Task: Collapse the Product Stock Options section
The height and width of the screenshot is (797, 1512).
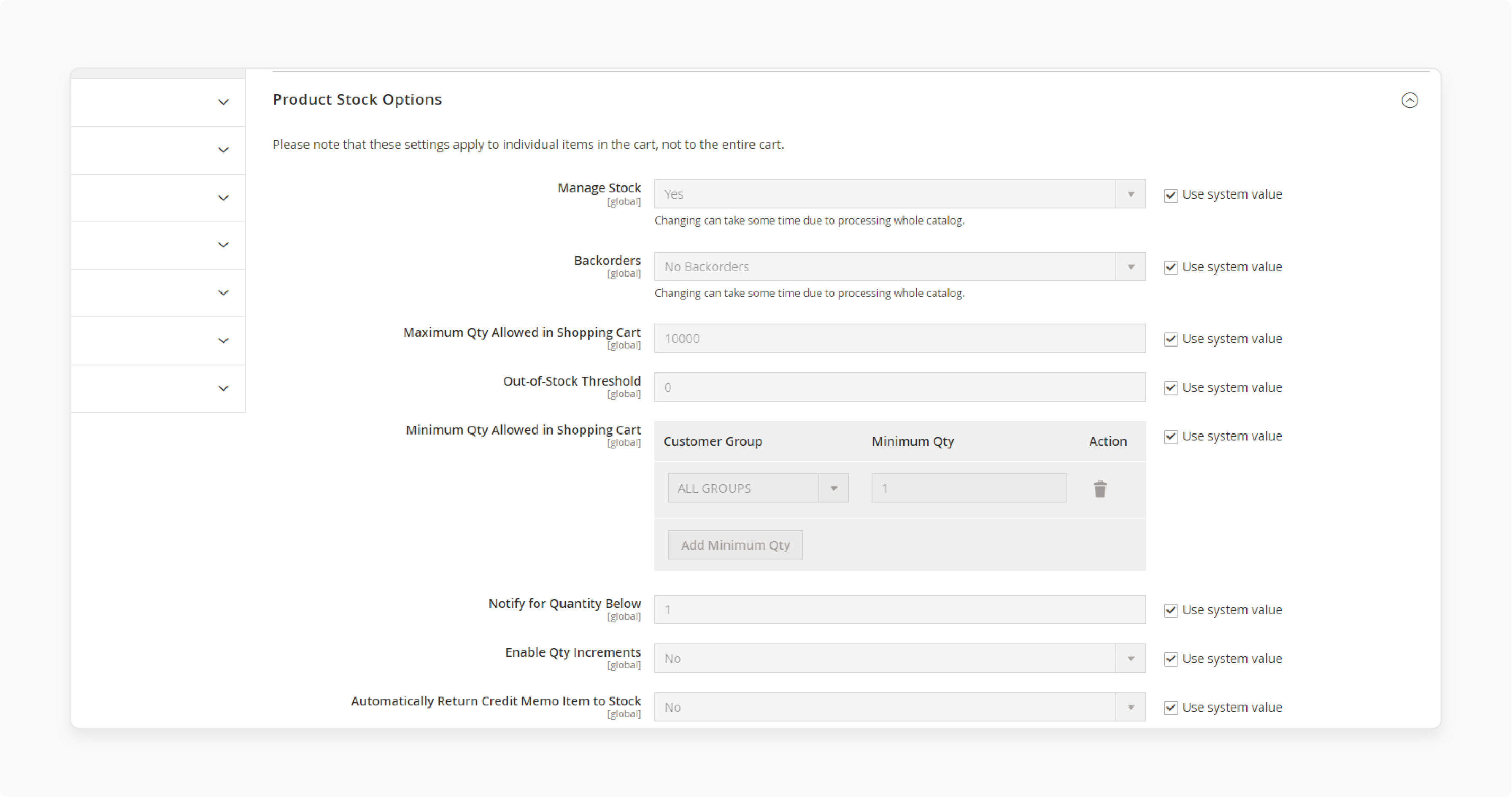Action: coord(1409,100)
